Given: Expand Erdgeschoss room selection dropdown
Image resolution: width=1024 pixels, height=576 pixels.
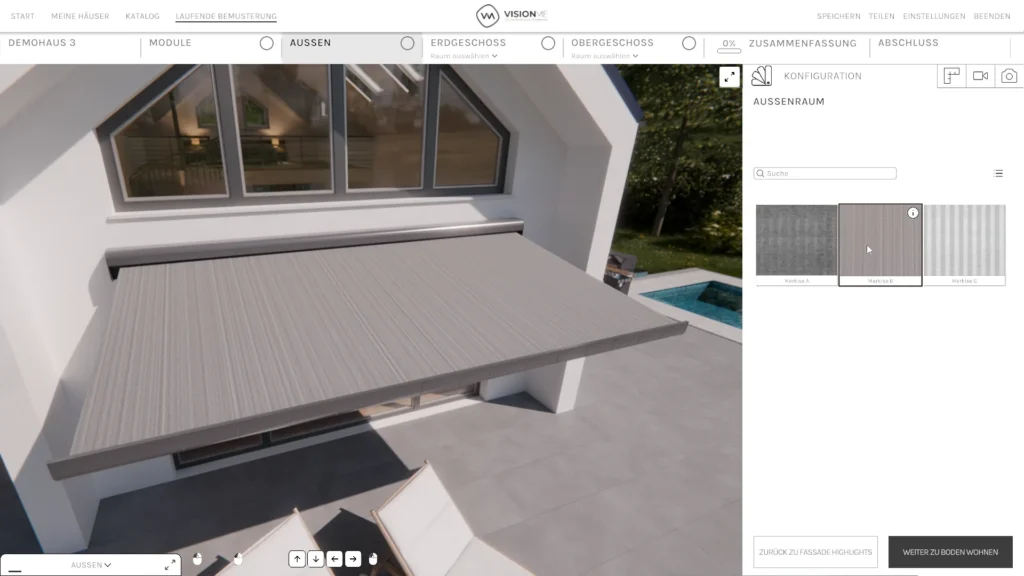Looking at the screenshot, I should point(463,56).
